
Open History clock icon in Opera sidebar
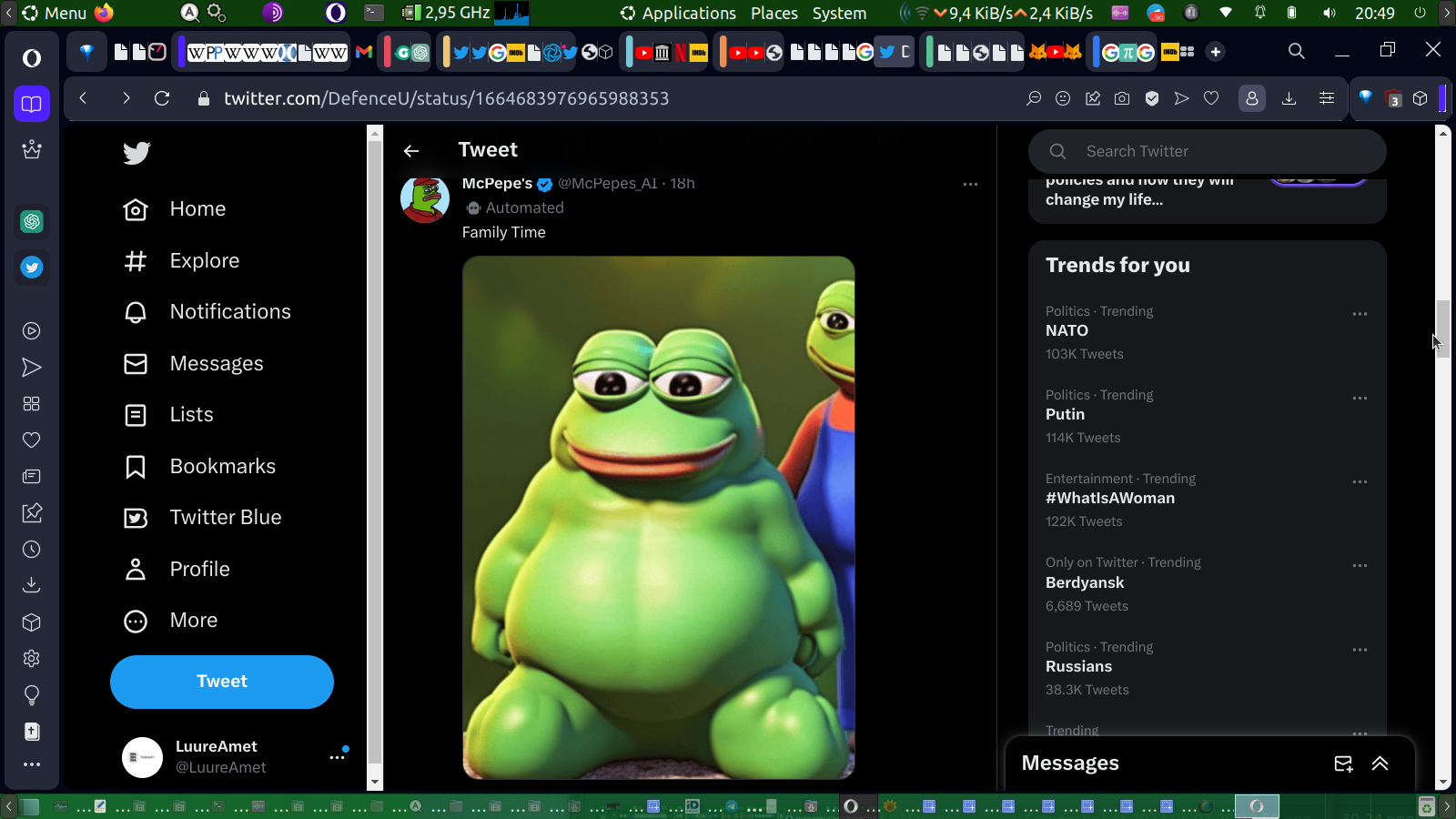pyautogui.click(x=32, y=550)
